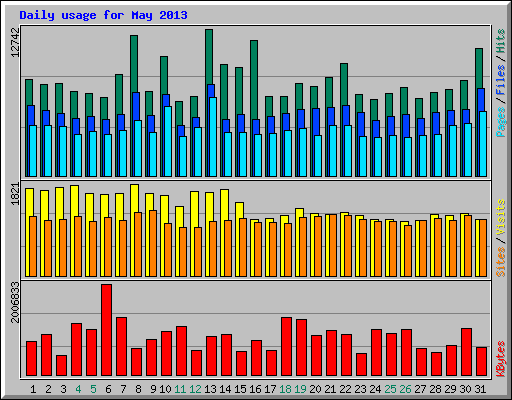Click the Pages / Files / Hits legend label

point(500,83)
